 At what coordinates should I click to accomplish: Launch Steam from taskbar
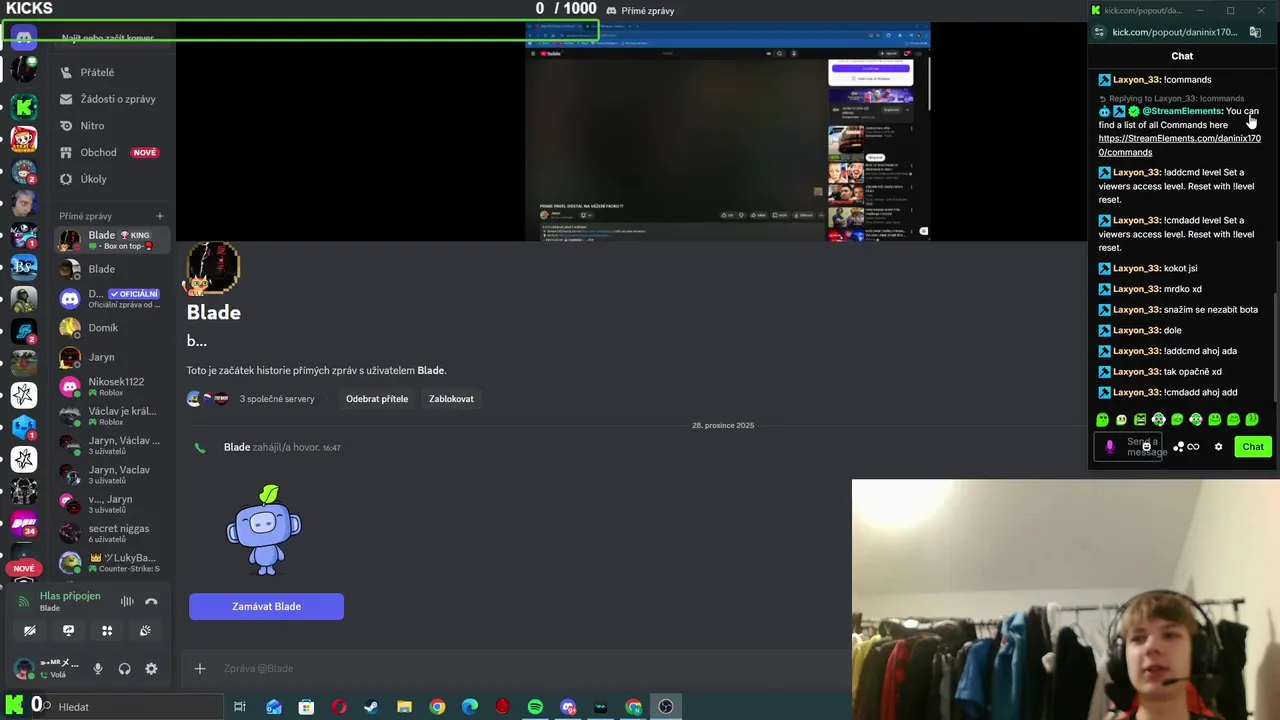coord(371,707)
